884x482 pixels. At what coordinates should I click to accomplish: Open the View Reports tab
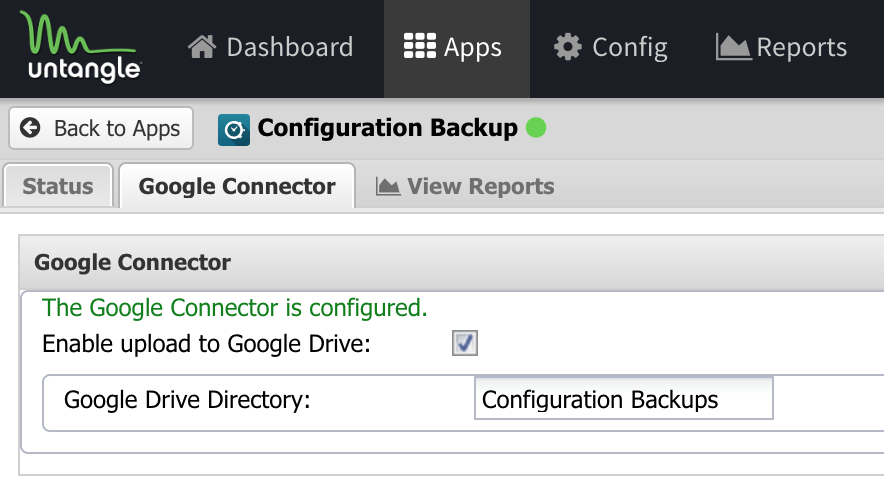[x=465, y=187]
